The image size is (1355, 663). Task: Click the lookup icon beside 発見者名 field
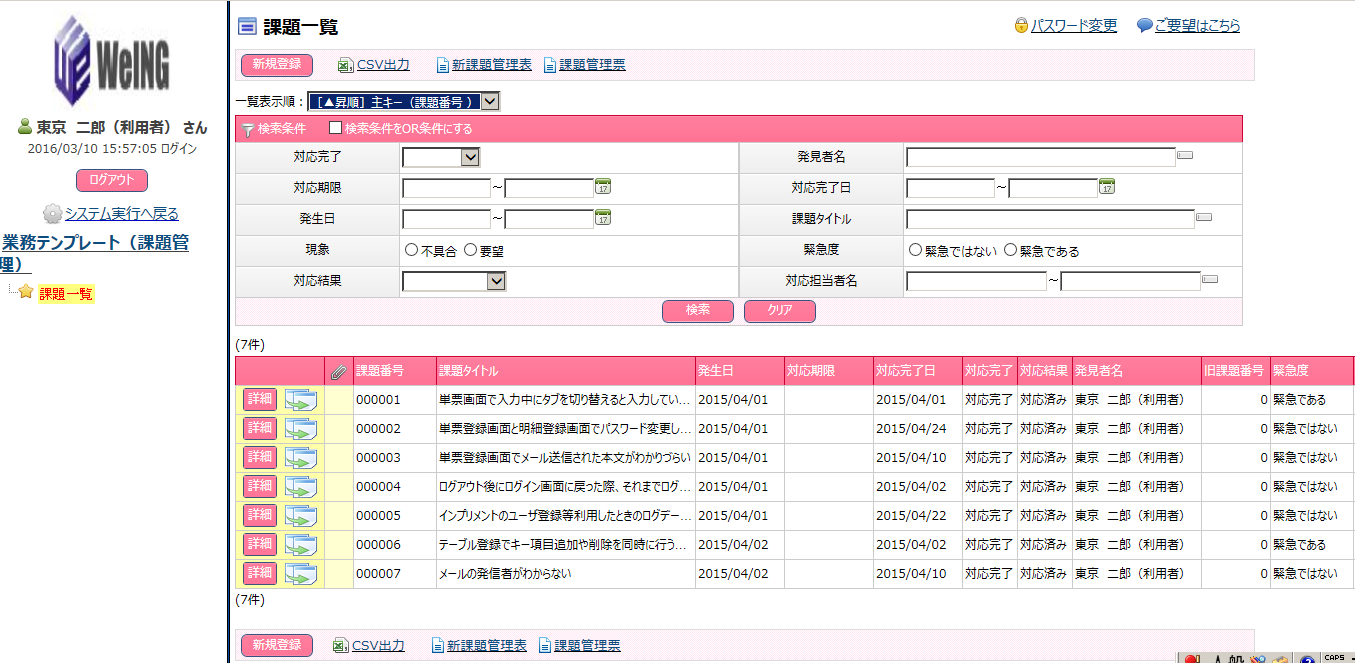[1186, 156]
